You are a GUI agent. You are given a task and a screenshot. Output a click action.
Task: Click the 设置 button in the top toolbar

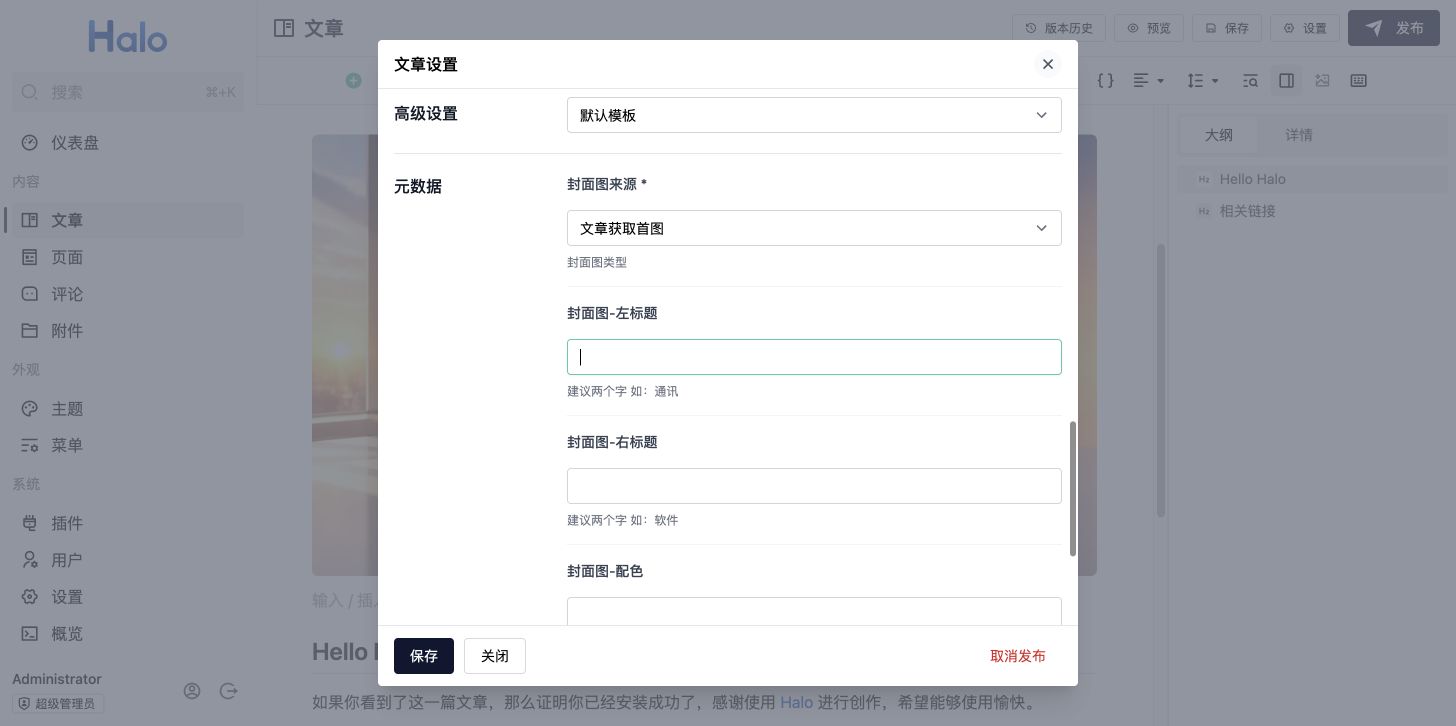coord(1305,28)
